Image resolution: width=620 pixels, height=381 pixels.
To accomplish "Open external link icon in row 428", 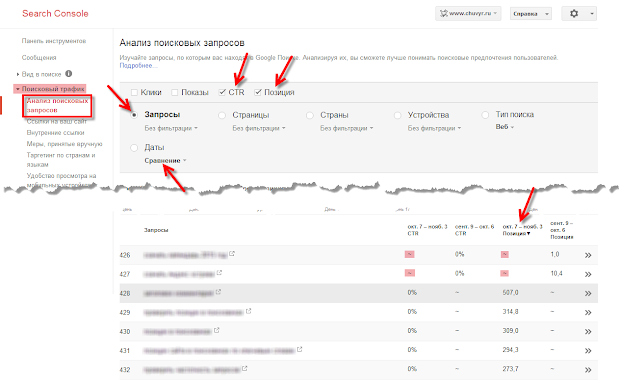I will (x=218, y=292).
